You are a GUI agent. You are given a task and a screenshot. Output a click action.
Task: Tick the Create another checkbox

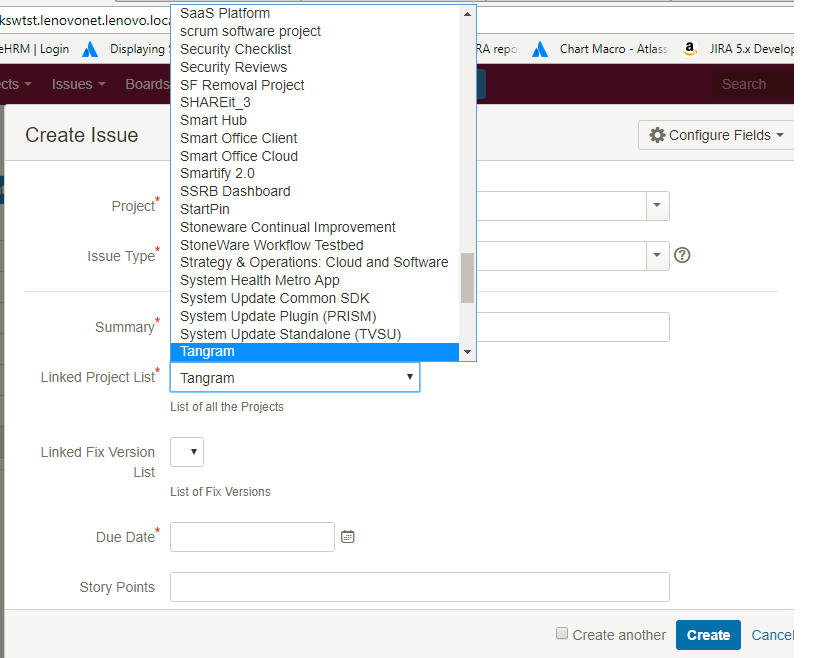coord(561,633)
